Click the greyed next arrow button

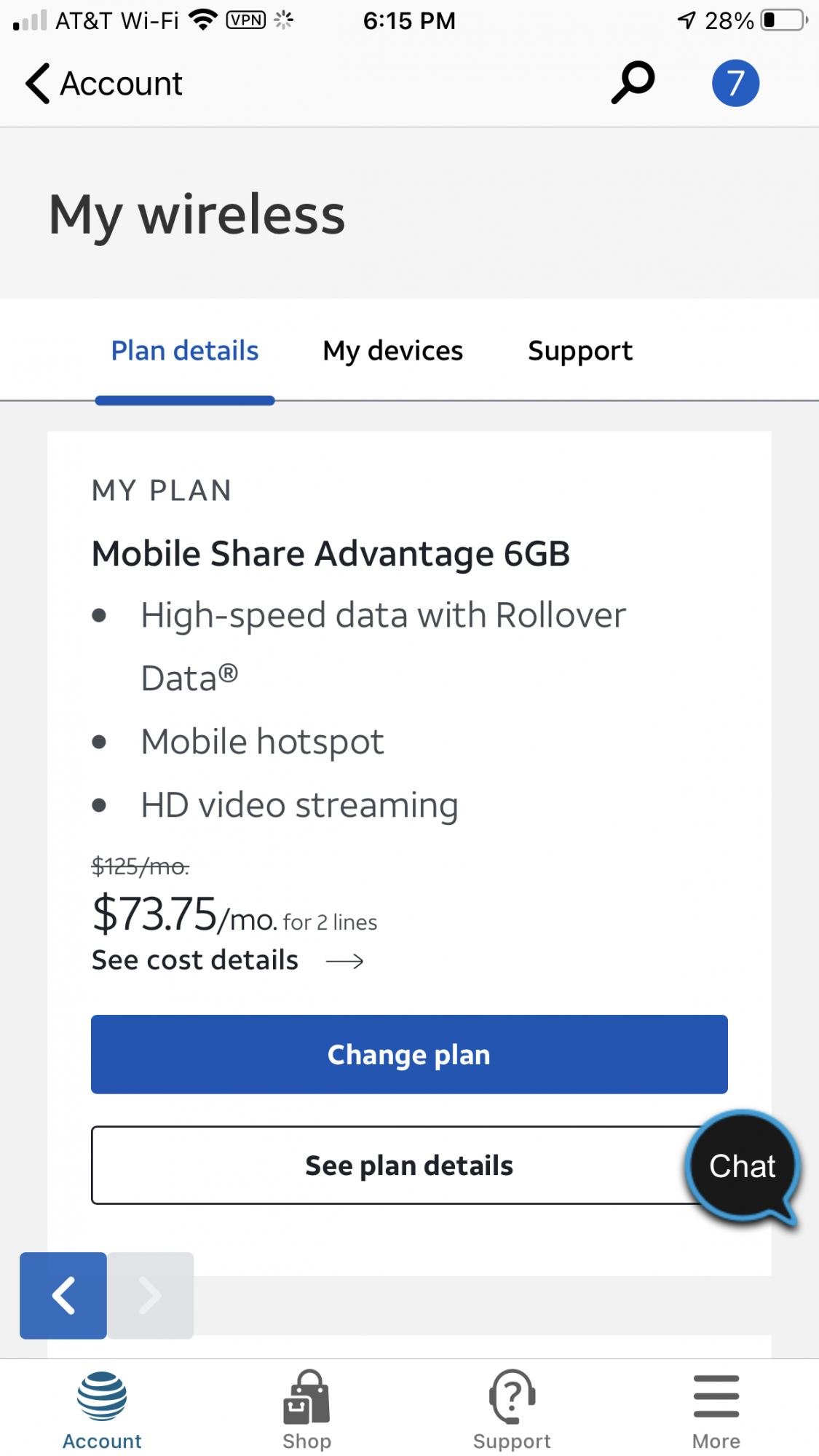(x=151, y=1295)
